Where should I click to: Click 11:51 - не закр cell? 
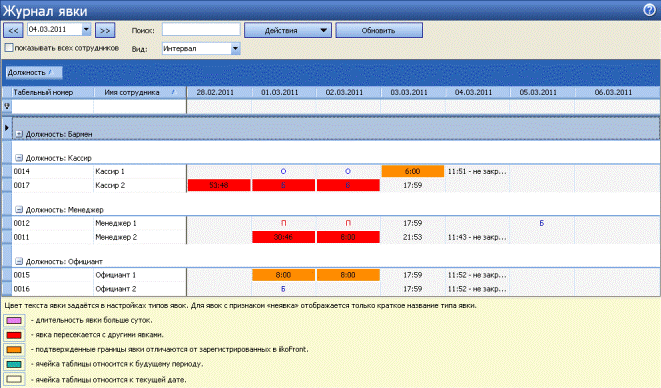coord(477,171)
